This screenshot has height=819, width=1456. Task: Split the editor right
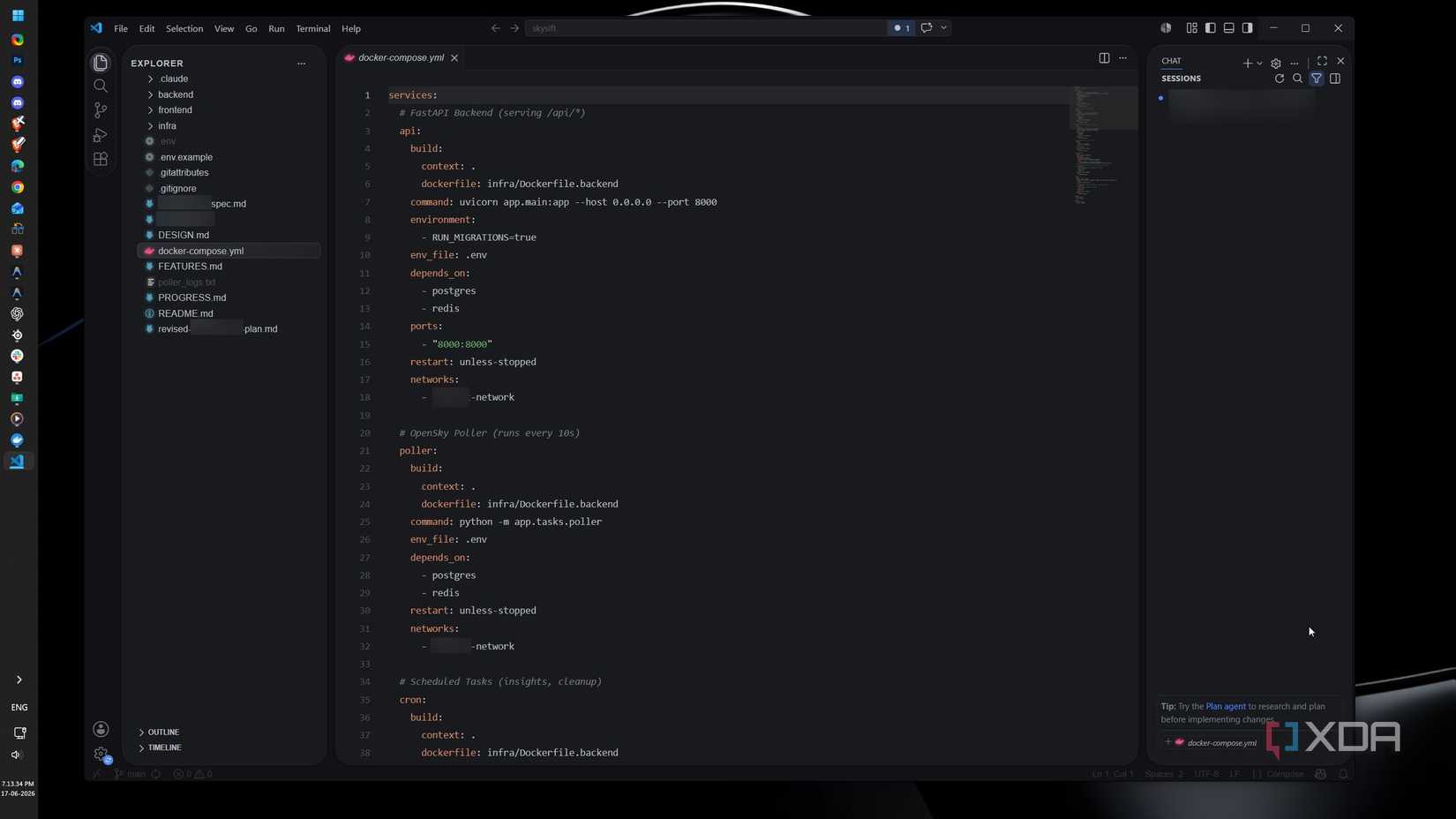click(x=1104, y=58)
